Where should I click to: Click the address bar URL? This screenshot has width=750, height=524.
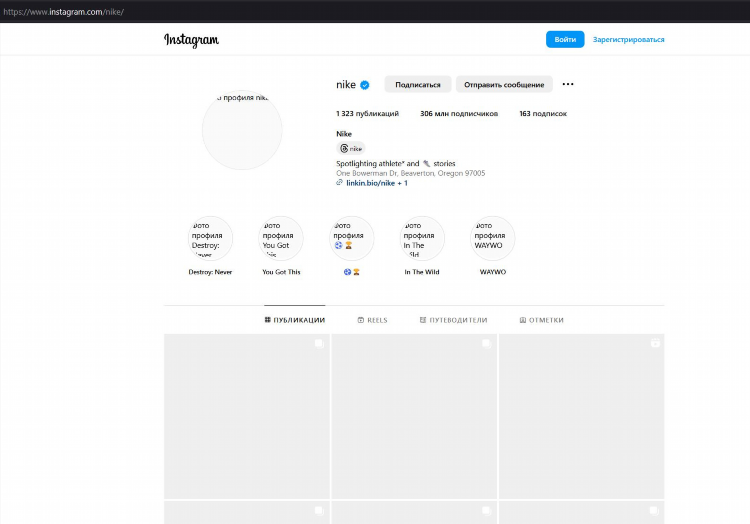pos(64,12)
